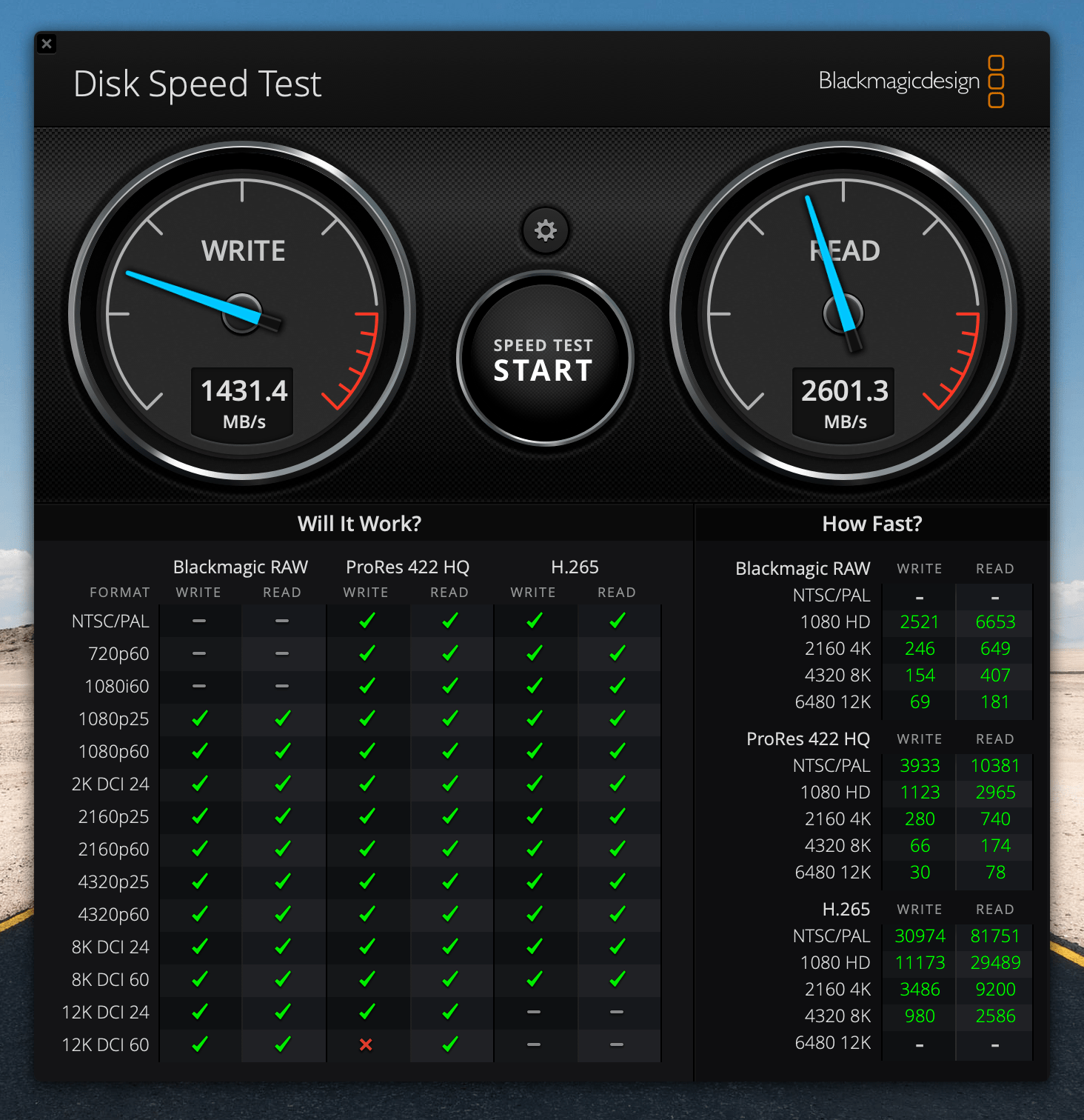Image resolution: width=1084 pixels, height=1120 pixels.
Task: Click Blackmagic RAW 1080 HD read value 6653
Action: pos(994,622)
